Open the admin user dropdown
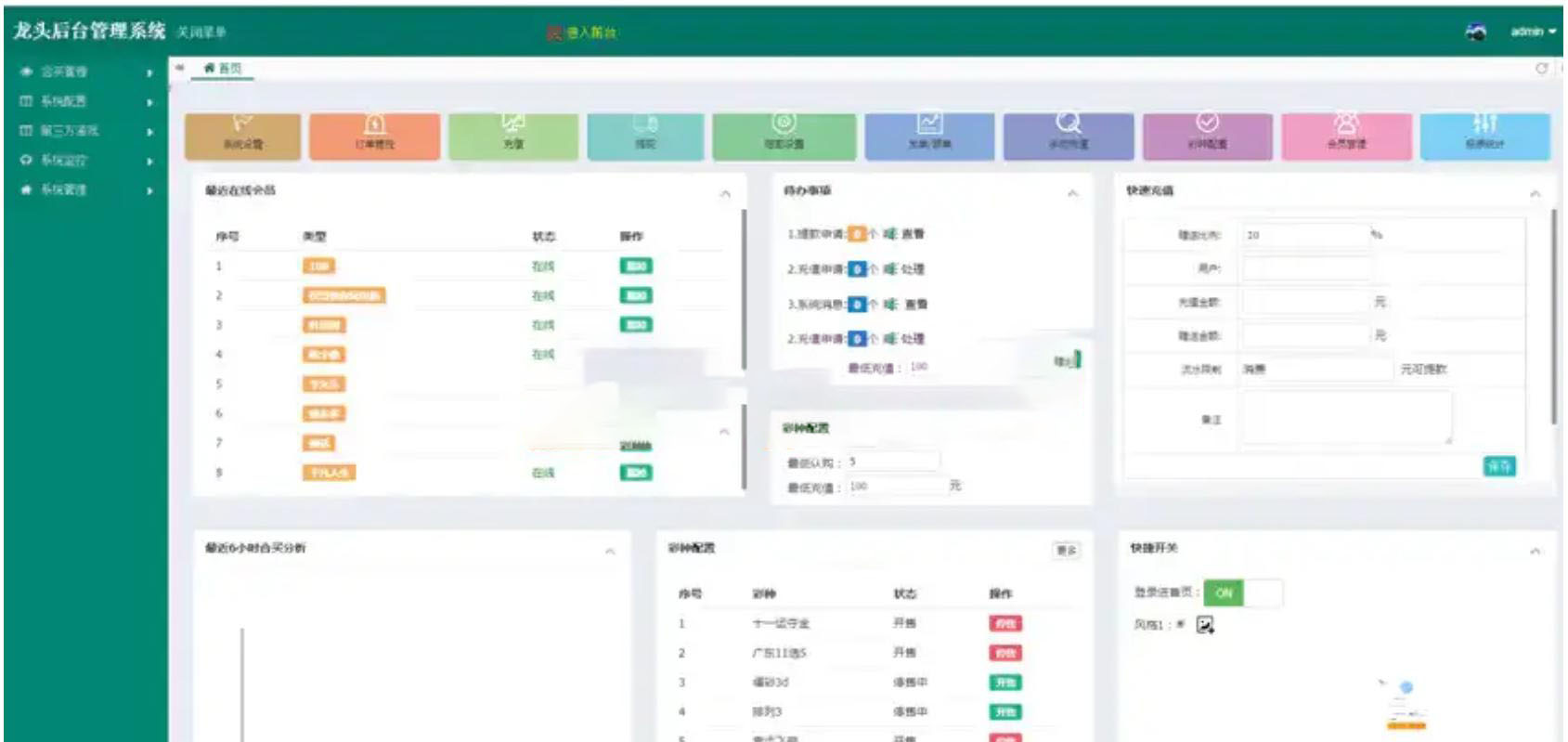The width and height of the screenshot is (1568, 742). click(1533, 32)
